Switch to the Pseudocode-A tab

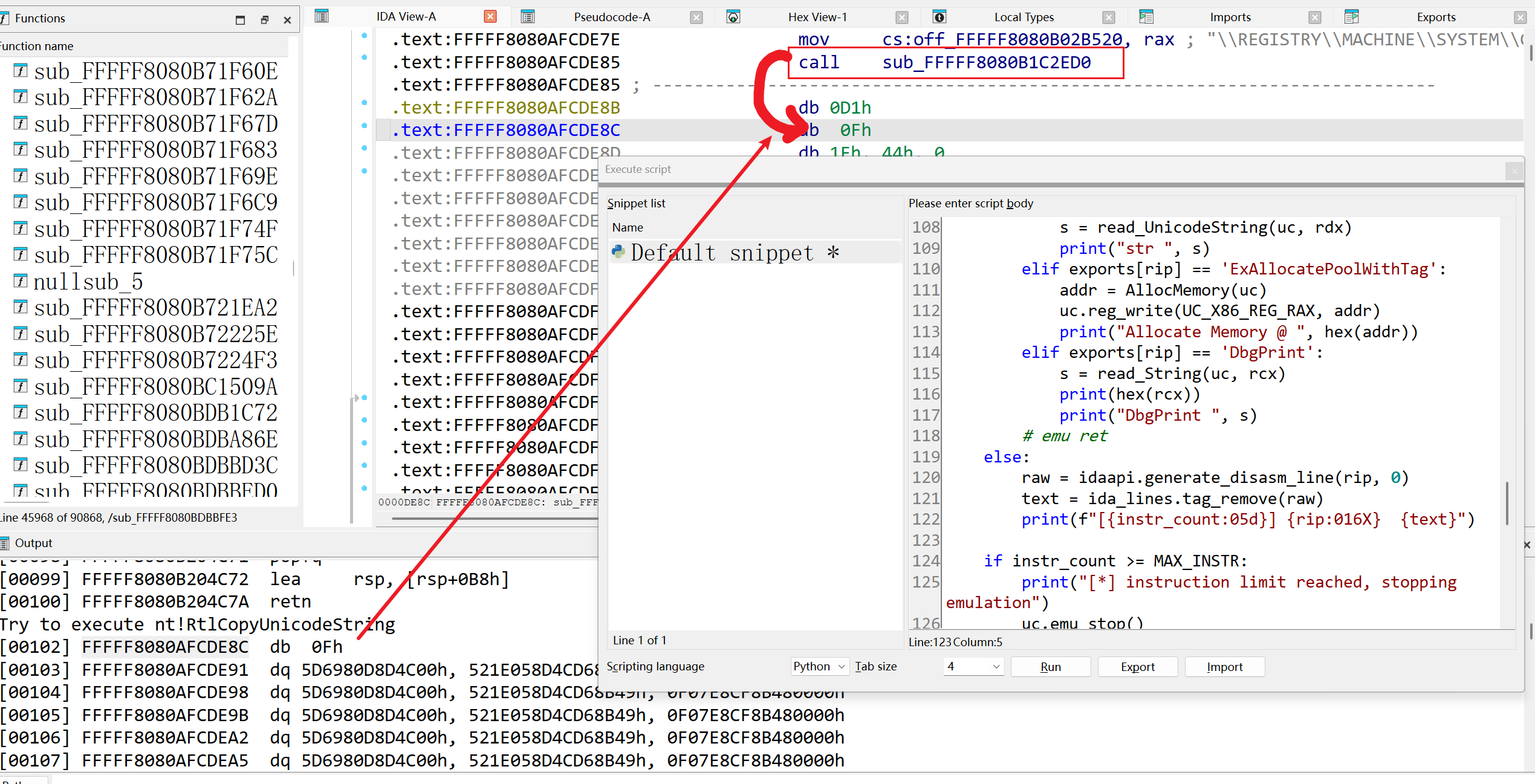611,17
